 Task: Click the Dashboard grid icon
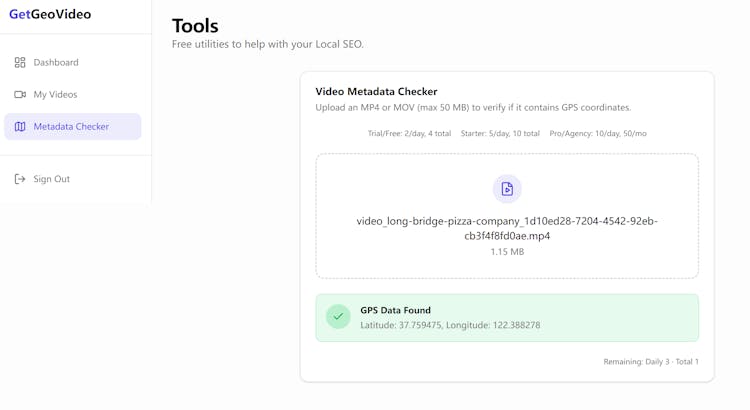click(20, 62)
